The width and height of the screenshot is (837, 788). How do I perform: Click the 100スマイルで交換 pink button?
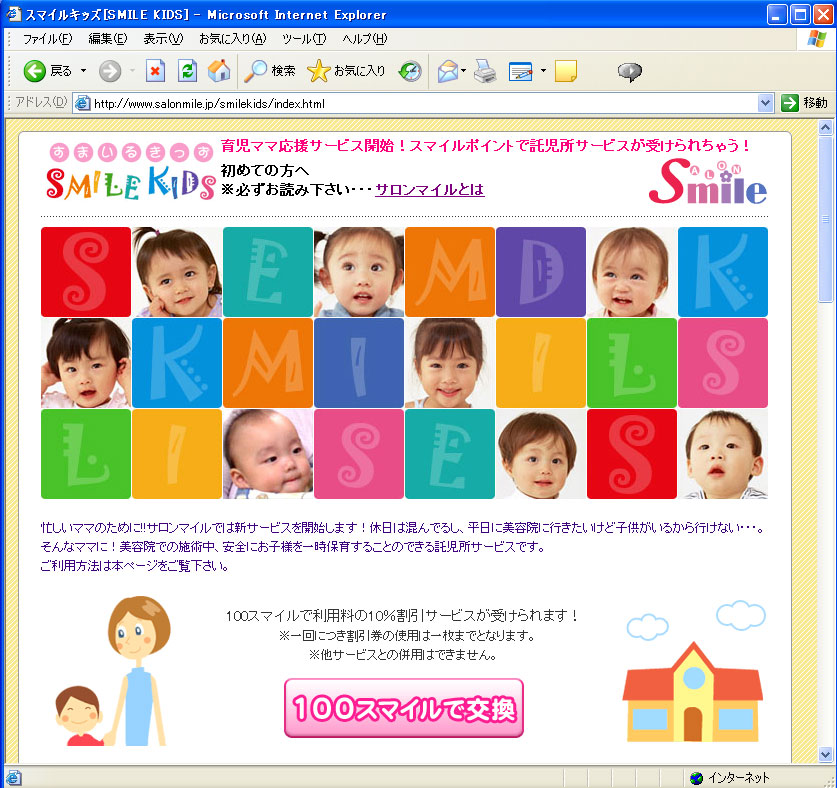point(404,708)
